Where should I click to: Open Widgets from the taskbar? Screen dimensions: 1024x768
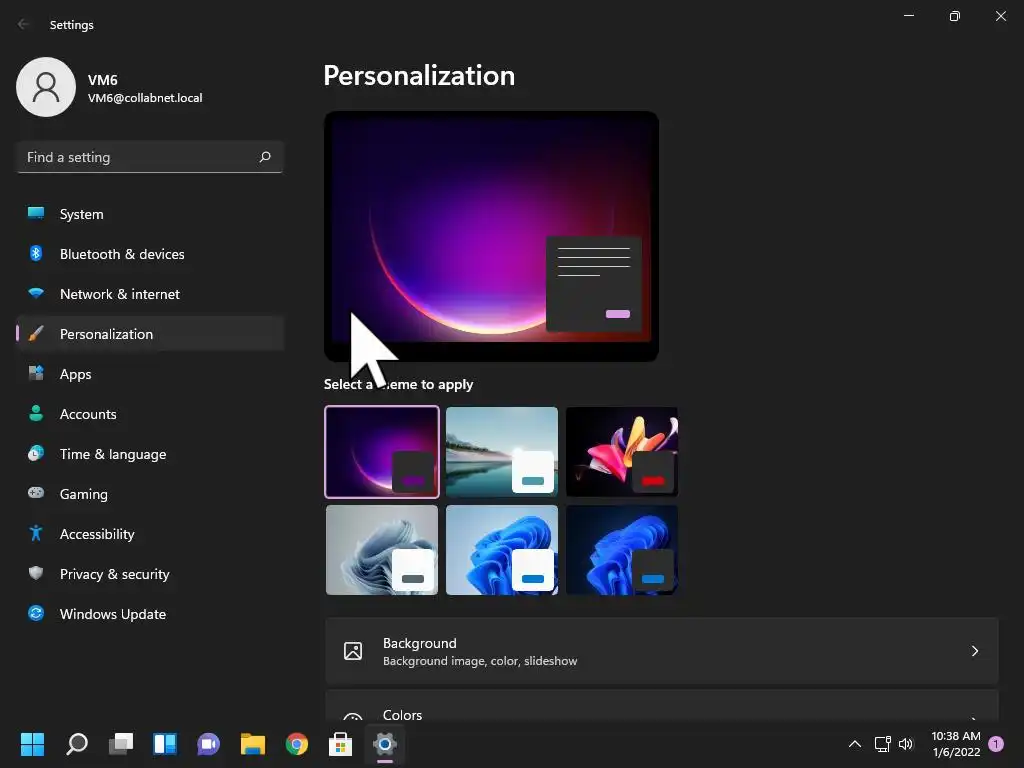[165, 744]
